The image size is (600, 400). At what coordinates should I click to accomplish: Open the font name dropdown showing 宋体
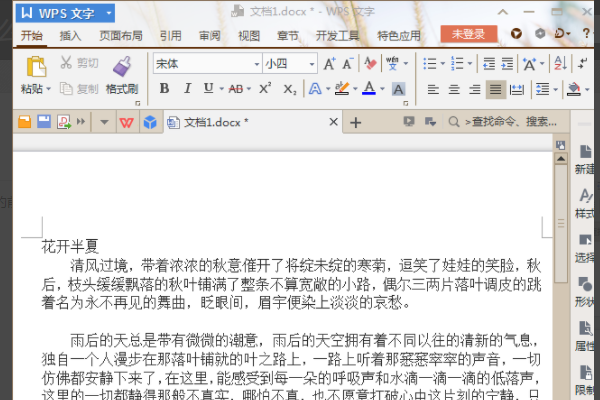[208, 64]
